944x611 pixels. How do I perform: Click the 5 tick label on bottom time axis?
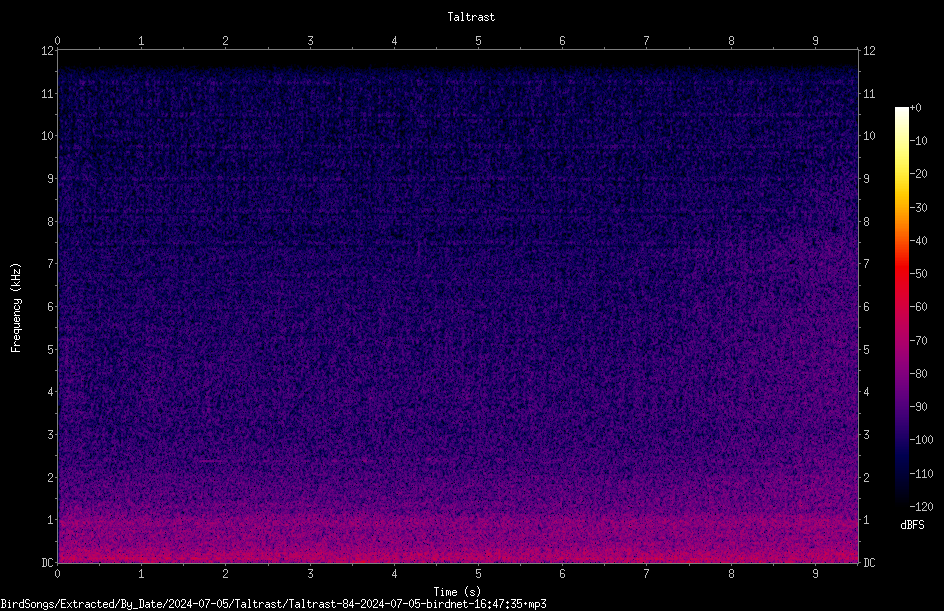point(478,574)
